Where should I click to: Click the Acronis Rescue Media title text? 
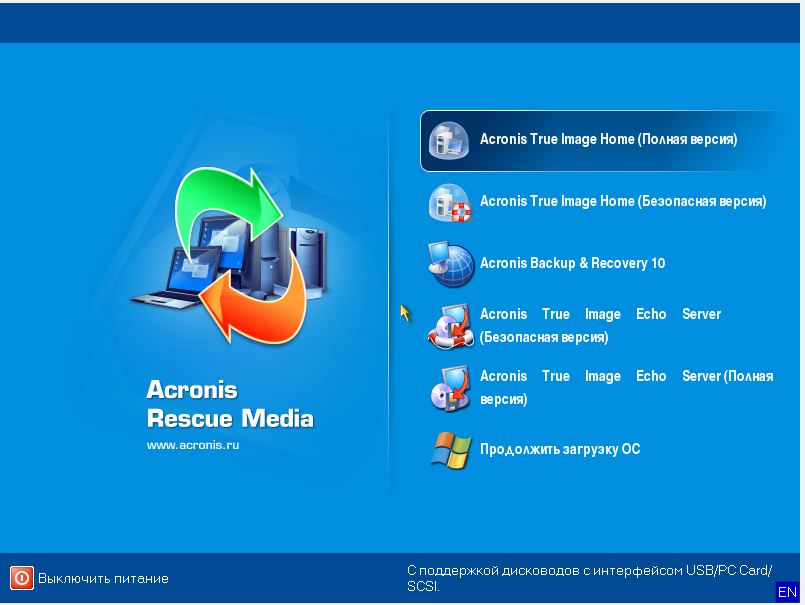click(230, 403)
